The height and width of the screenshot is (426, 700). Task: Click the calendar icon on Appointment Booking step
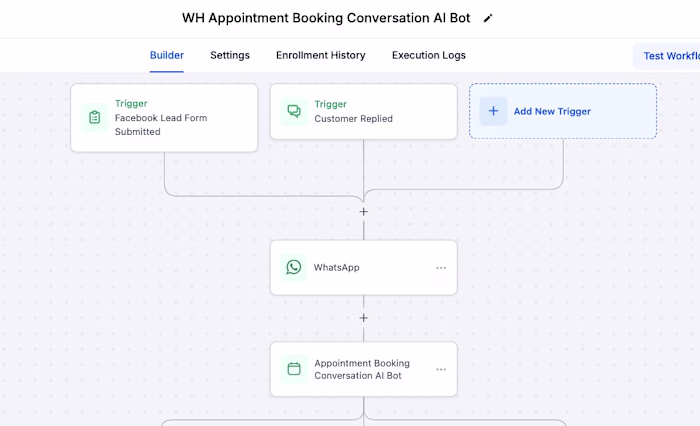pyautogui.click(x=294, y=369)
